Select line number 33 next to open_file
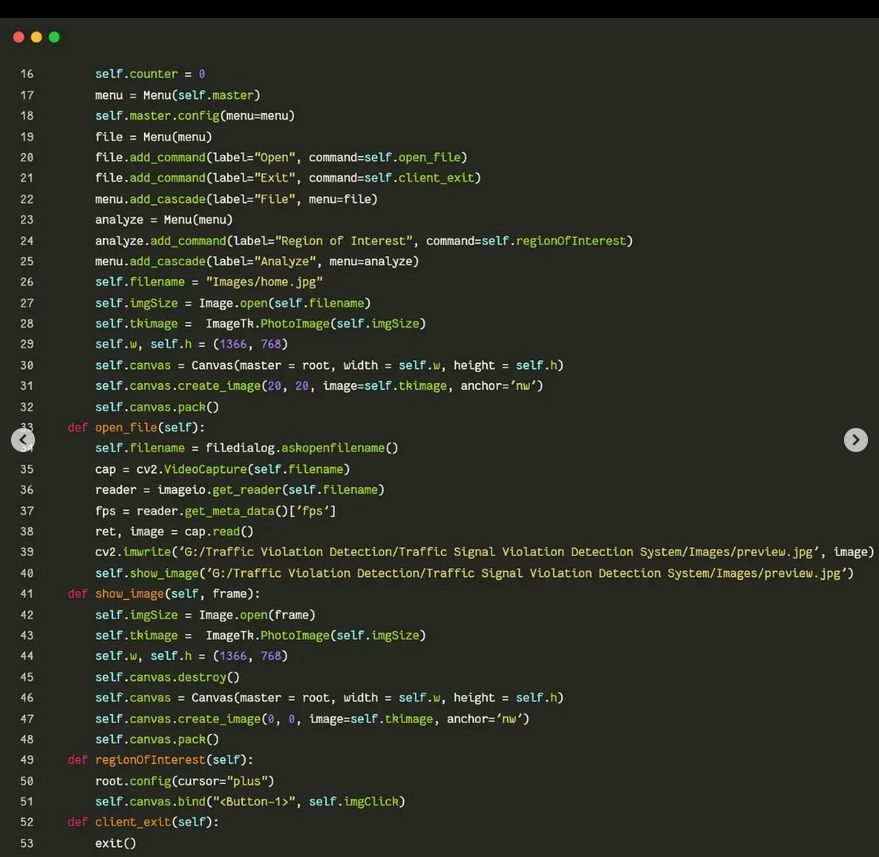The height and width of the screenshot is (857, 879). (26, 427)
